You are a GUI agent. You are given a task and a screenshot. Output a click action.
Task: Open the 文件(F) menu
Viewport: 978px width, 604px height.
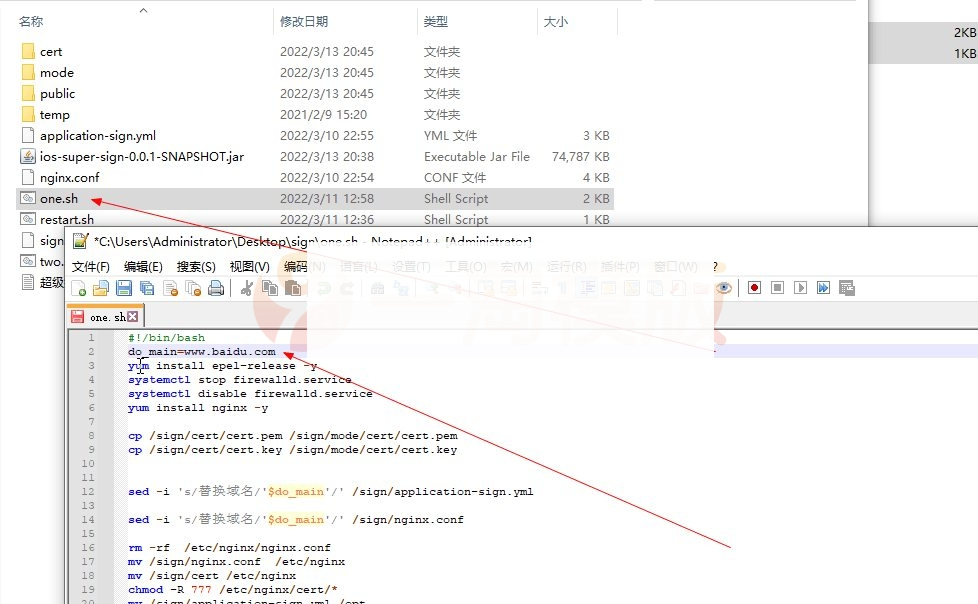(x=91, y=266)
